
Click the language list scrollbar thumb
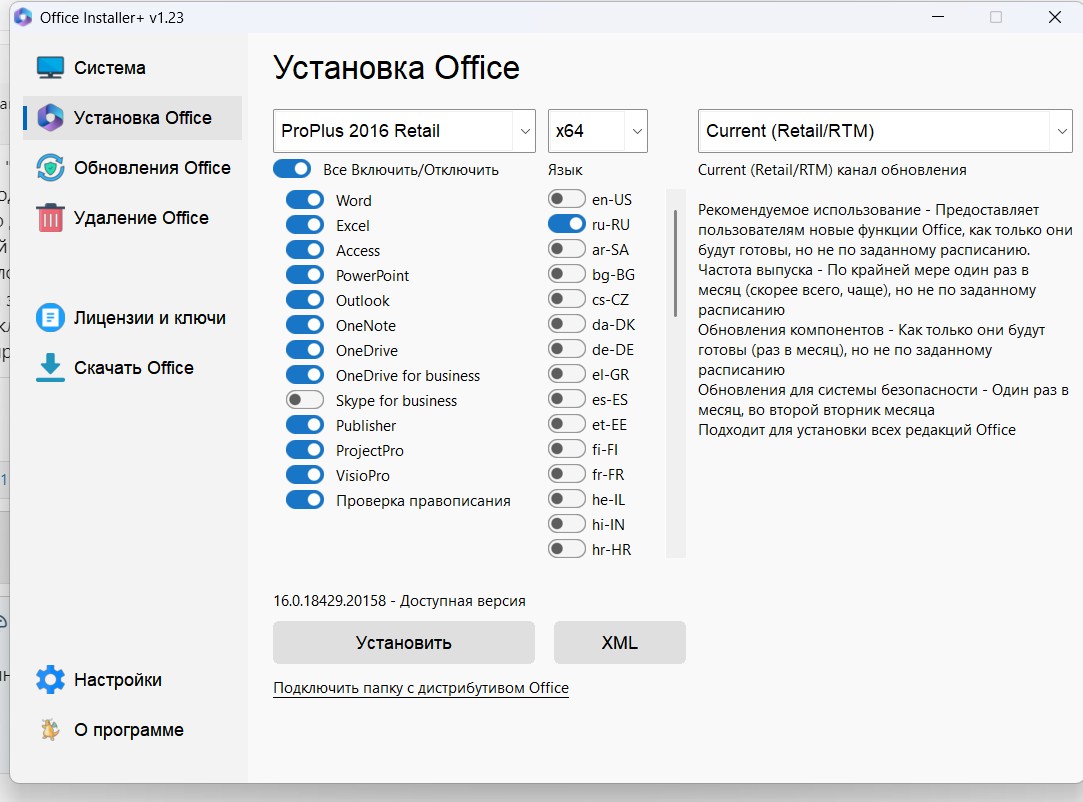pos(675,263)
